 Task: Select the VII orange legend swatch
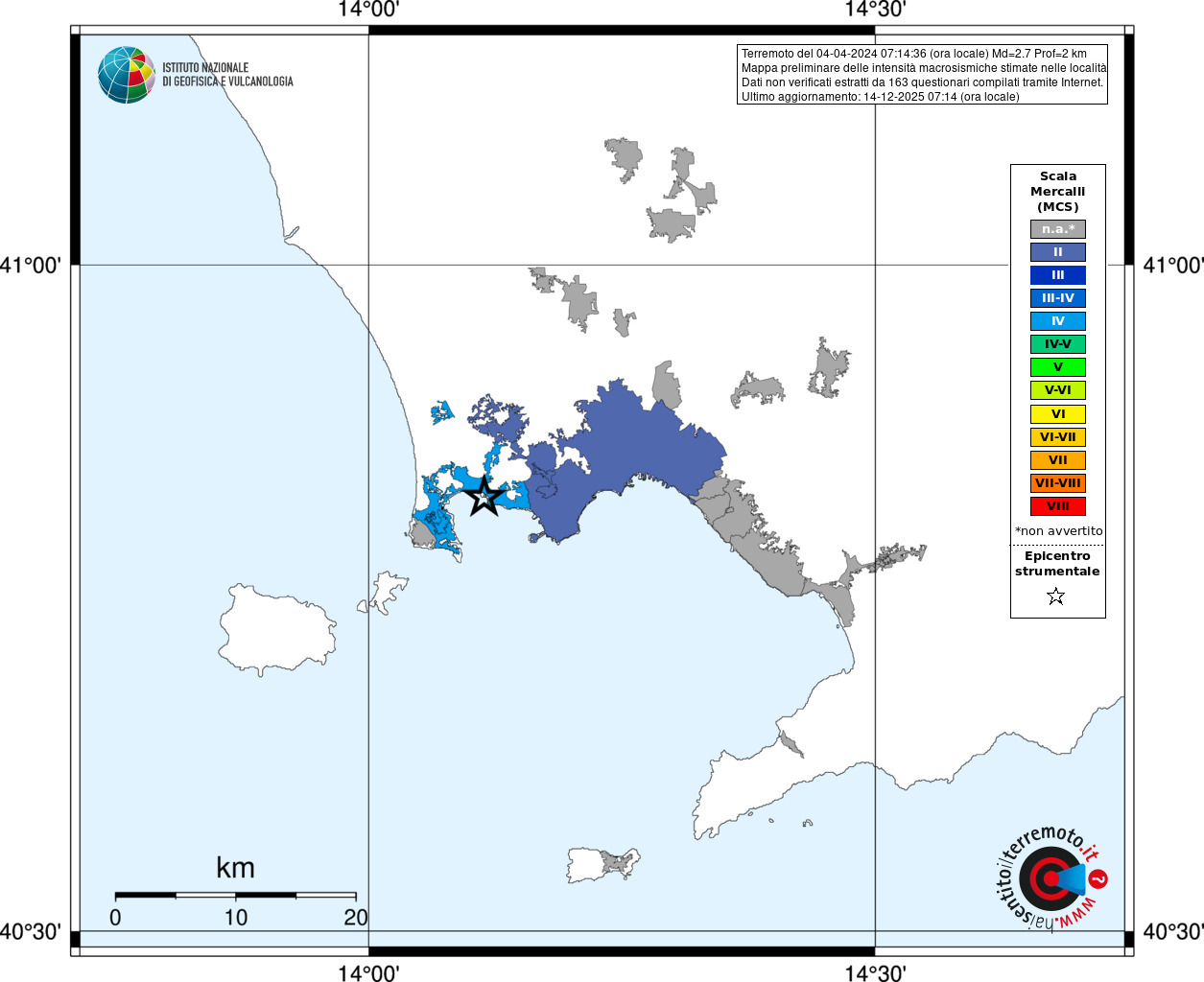click(x=1058, y=460)
